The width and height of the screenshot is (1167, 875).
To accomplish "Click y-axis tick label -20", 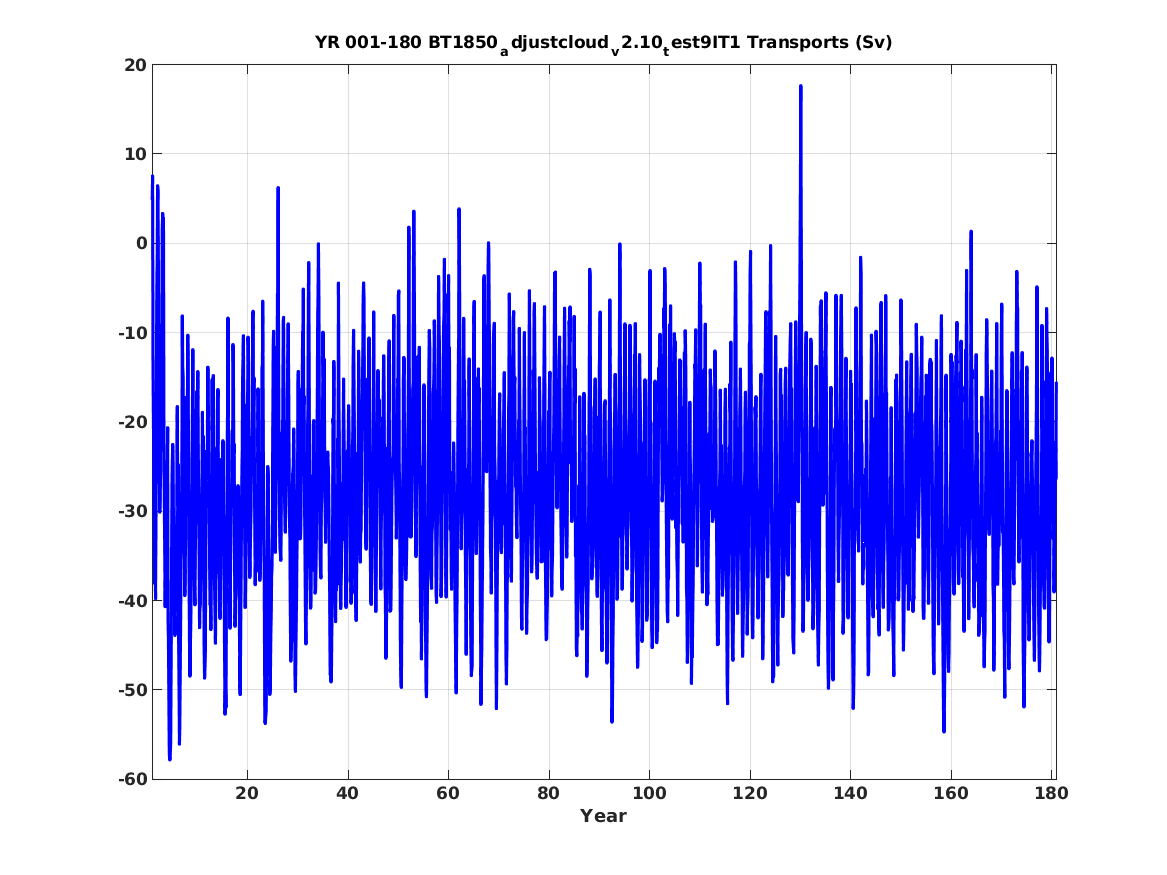I will [132, 422].
